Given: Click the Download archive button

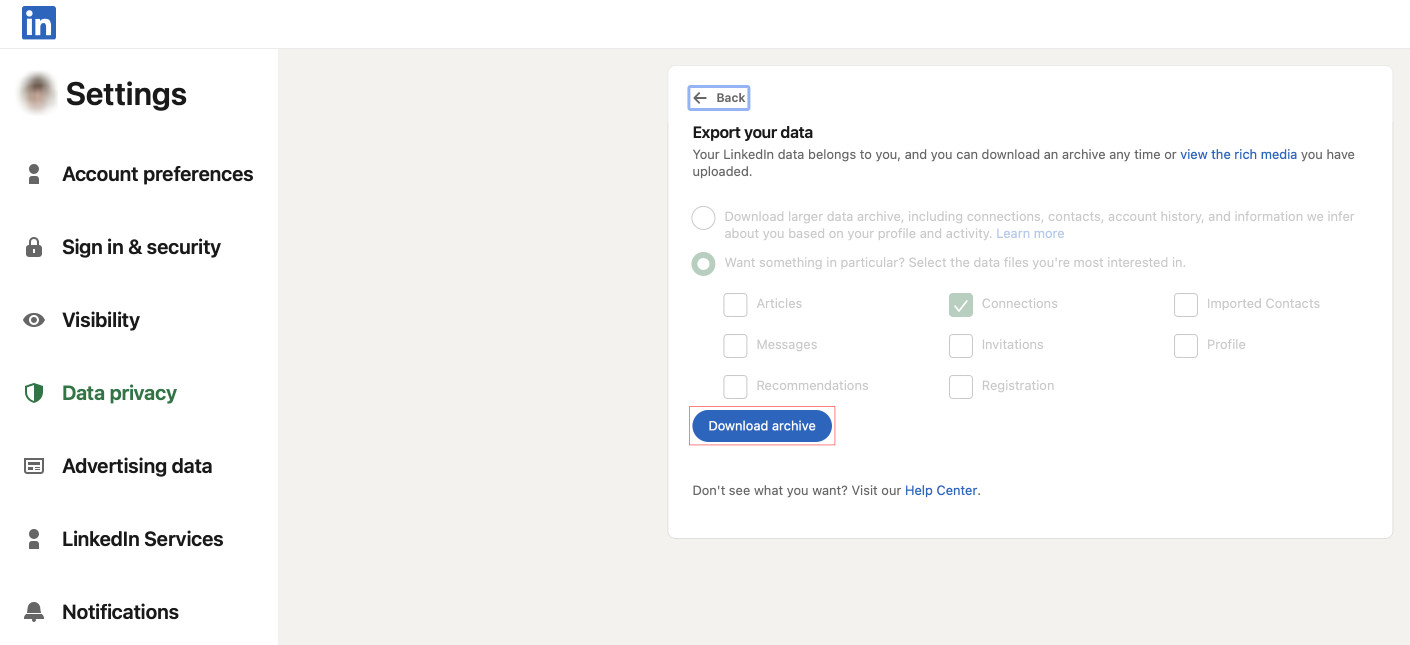Looking at the screenshot, I should coord(762,425).
